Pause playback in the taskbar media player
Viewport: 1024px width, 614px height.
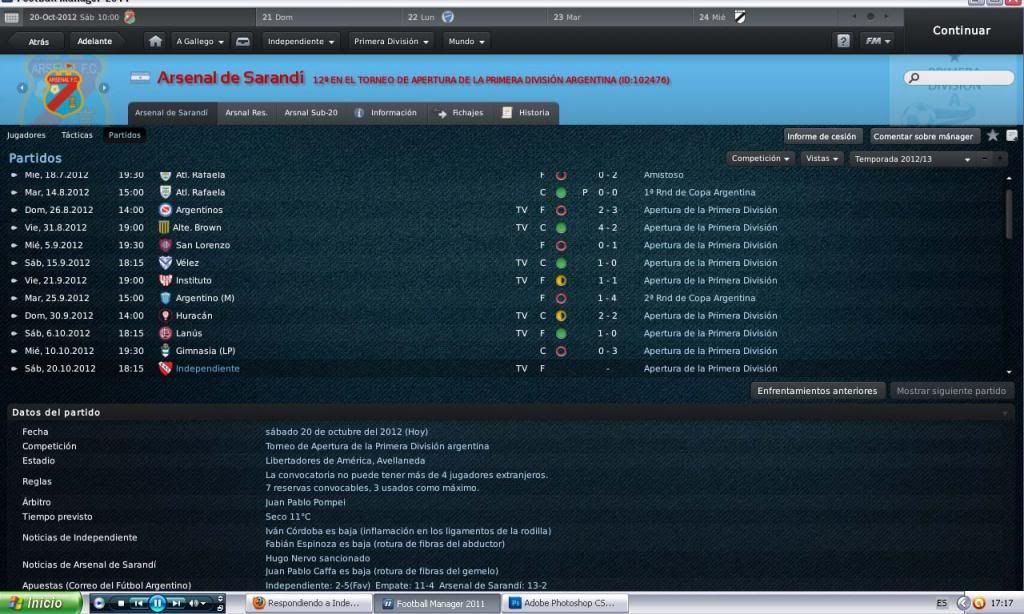point(157,604)
